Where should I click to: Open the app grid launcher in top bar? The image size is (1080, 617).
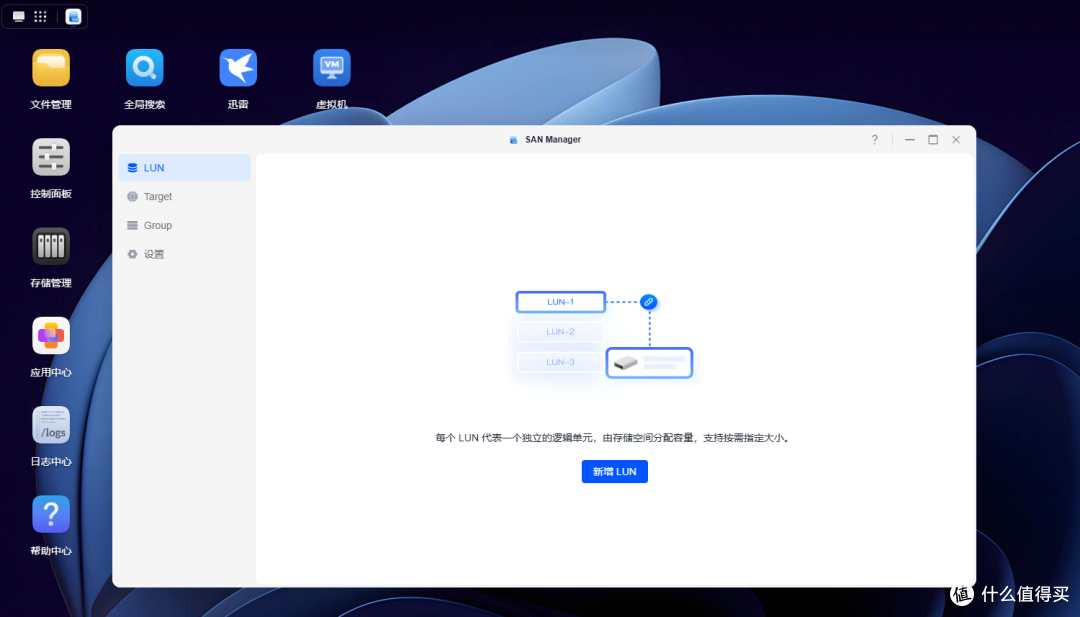41,17
